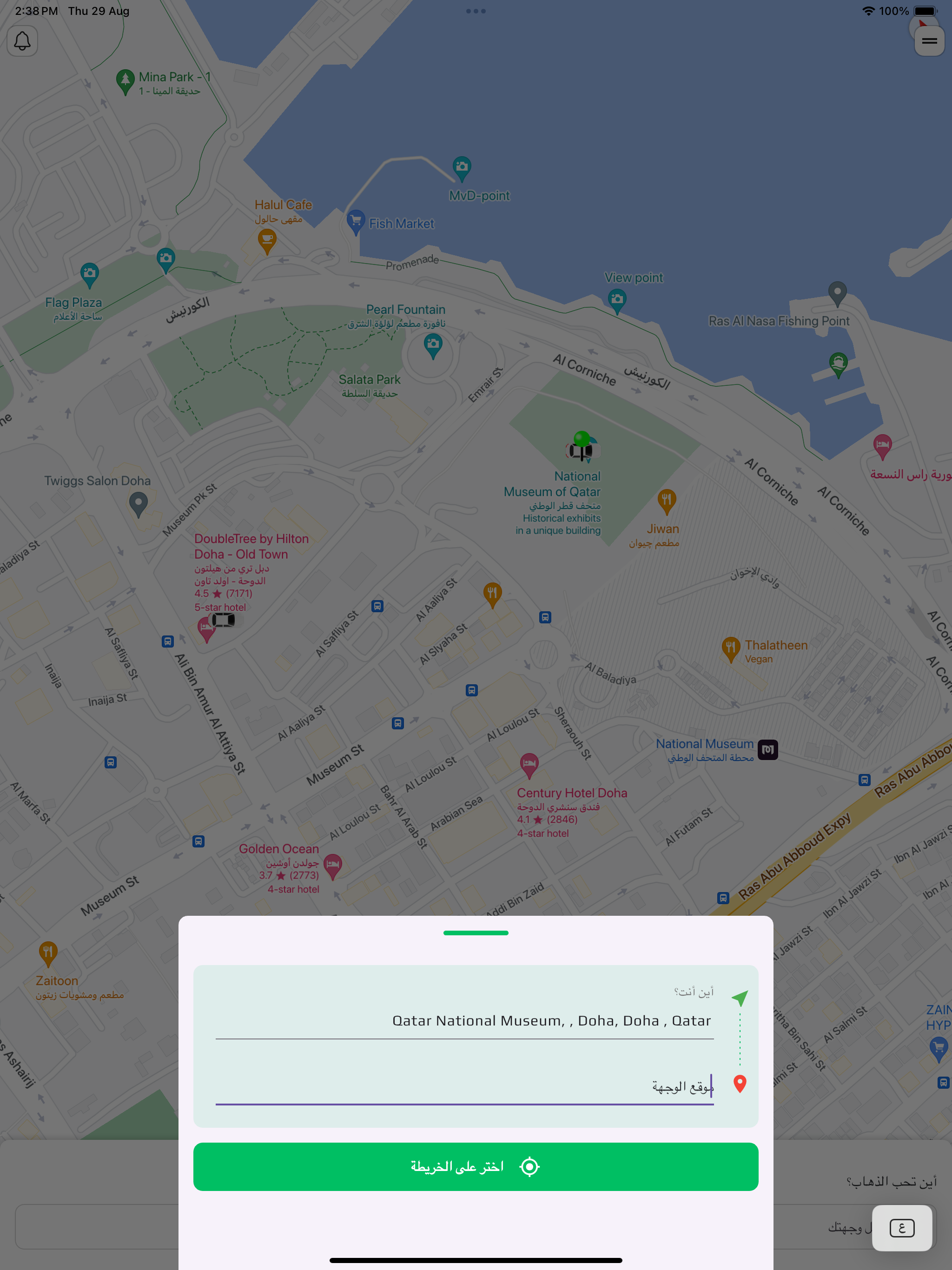Tap the boat marina pin
952x1270 pixels.
[839, 365]
